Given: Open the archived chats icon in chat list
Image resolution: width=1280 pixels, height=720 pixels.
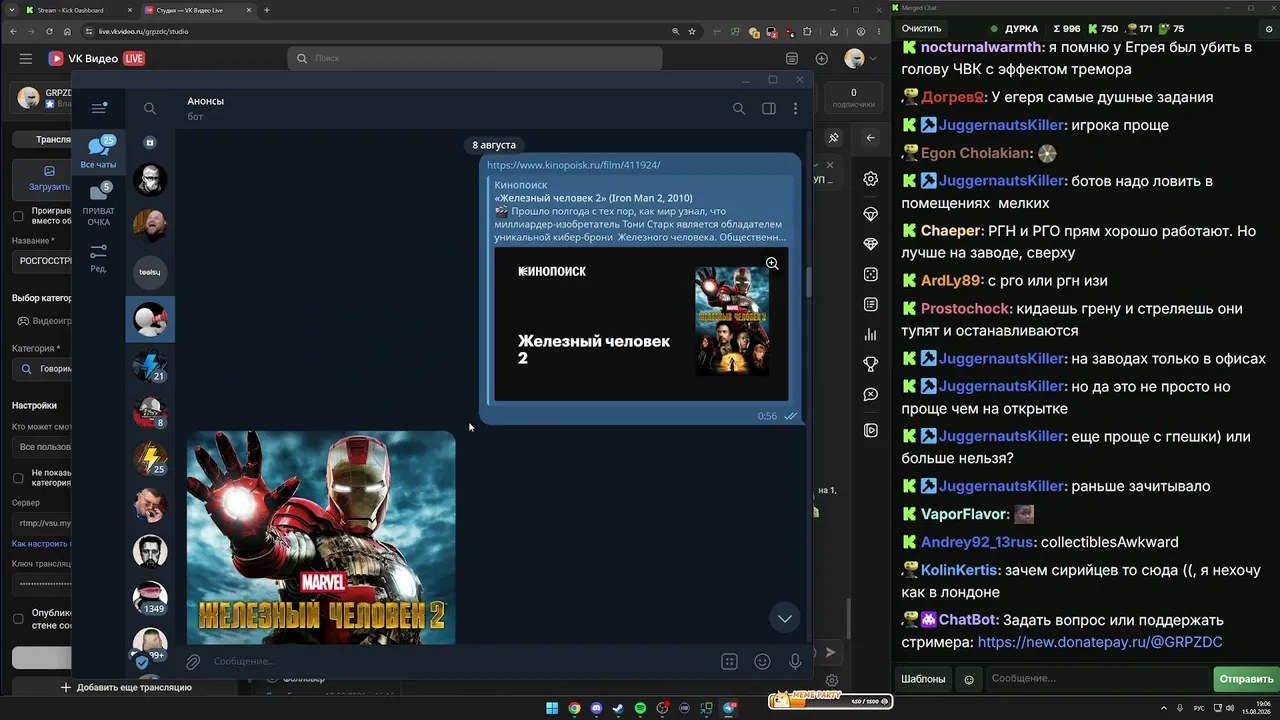Looking at the screenshot, I should coord(150,143).
